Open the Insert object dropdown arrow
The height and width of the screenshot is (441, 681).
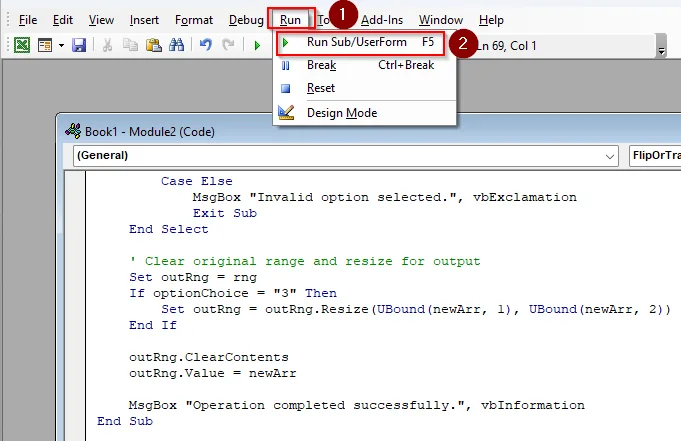tap(61, 45)
